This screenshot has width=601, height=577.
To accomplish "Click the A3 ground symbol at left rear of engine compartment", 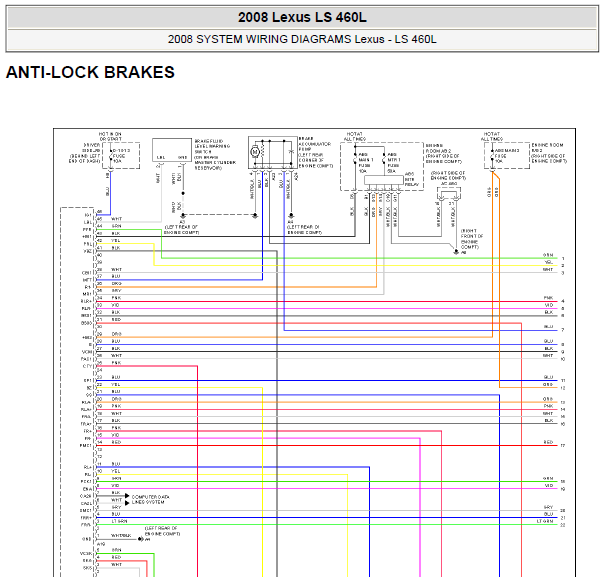I will coord(183,216).
